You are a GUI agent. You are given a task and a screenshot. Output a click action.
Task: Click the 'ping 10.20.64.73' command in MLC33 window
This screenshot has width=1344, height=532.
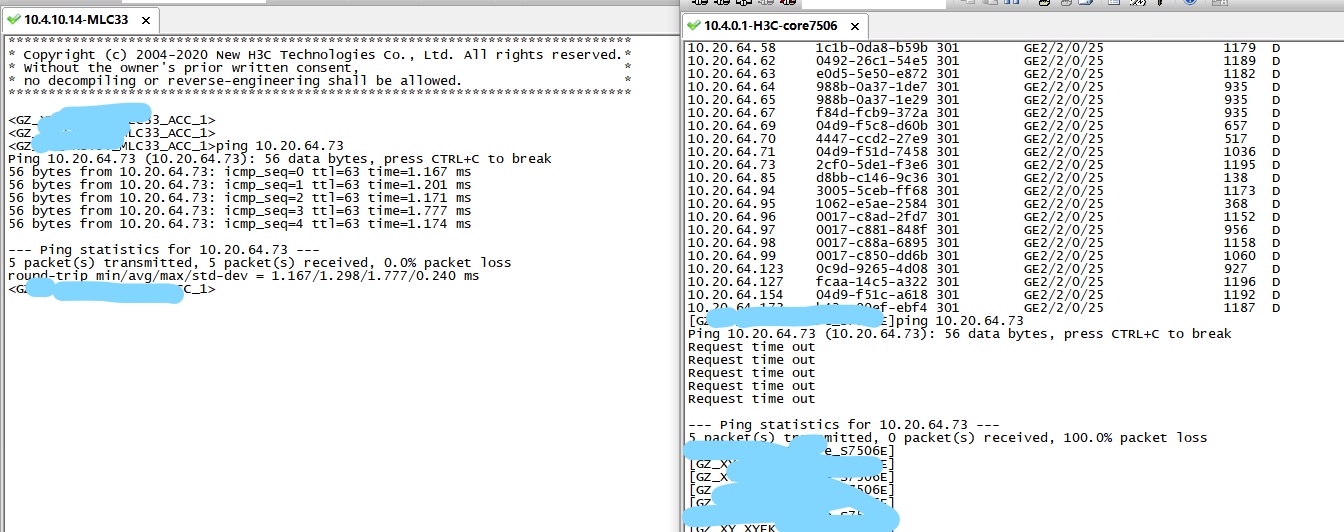[x=280, y=146]
